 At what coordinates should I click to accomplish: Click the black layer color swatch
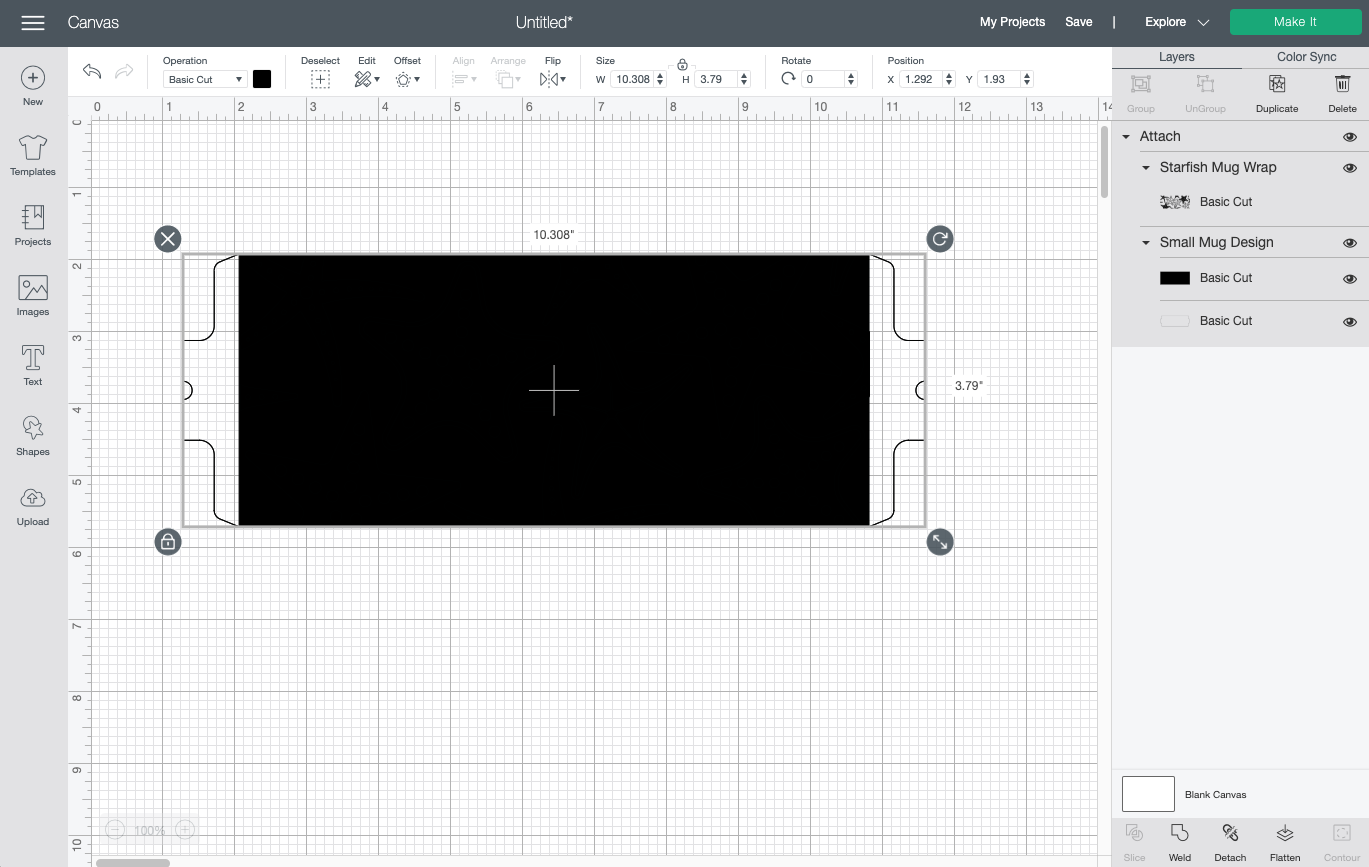click(1175, 278)
